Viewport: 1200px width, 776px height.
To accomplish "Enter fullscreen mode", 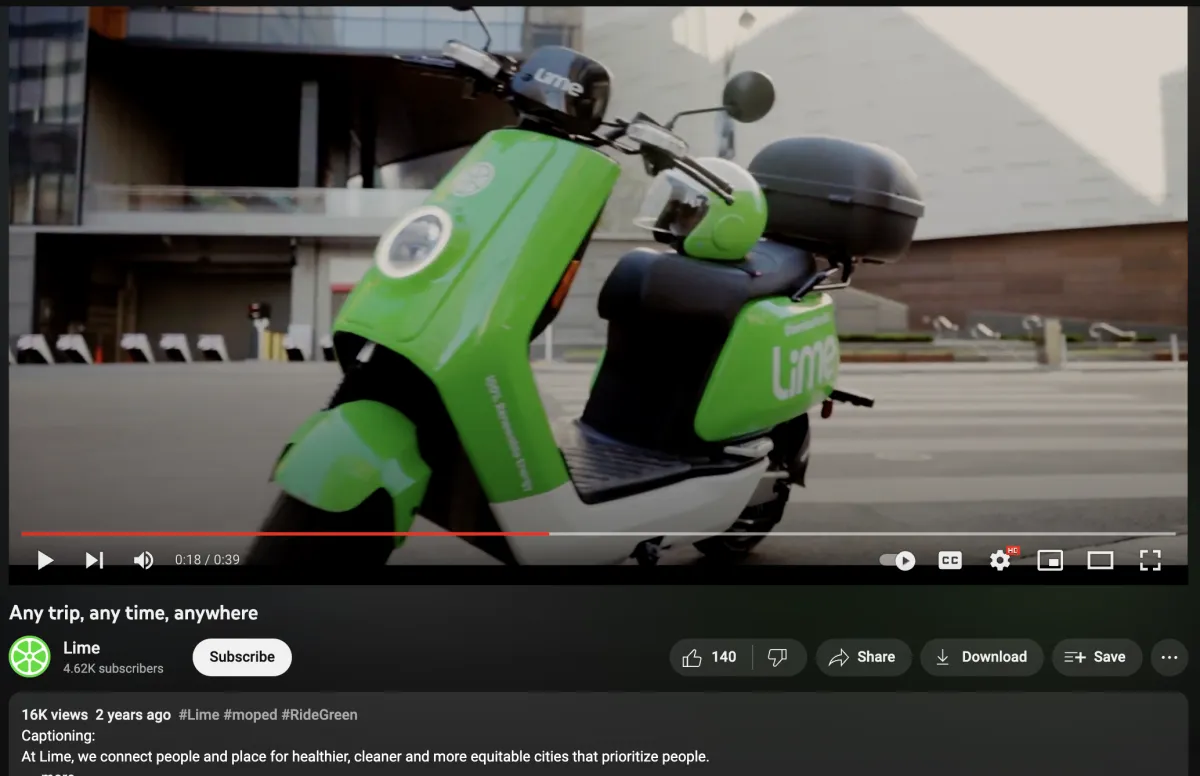I will [1150, 561].
